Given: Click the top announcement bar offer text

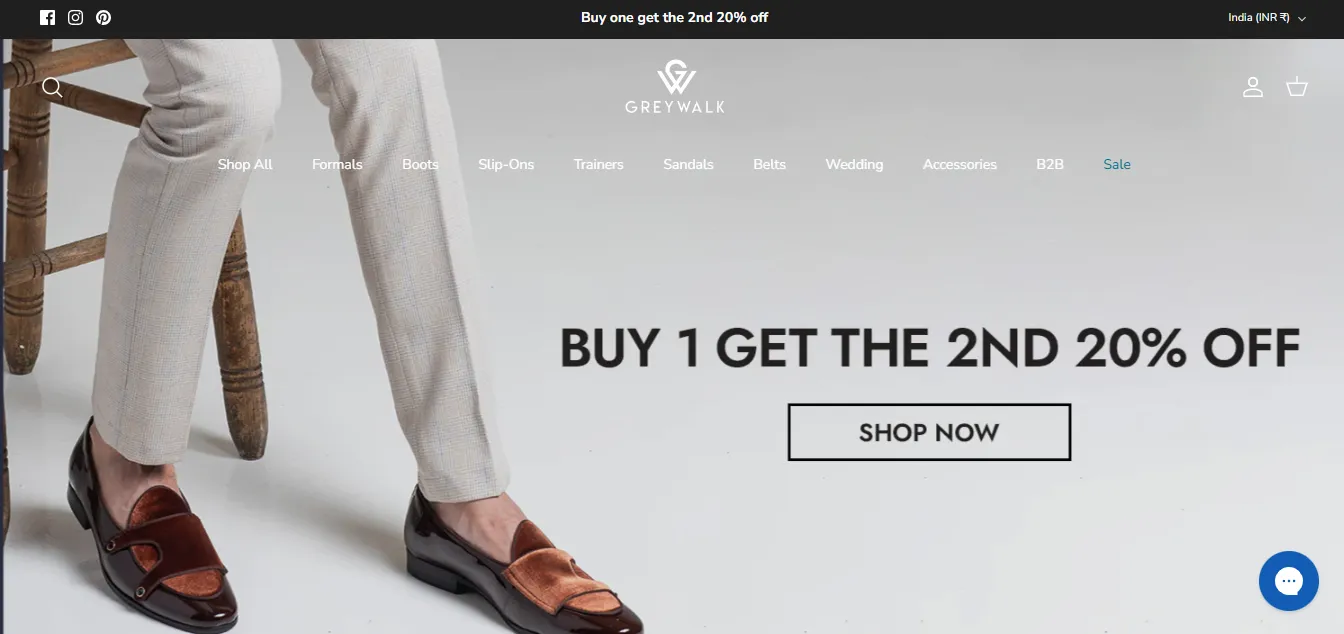Looking at the screenshot, I should [674, 17].
